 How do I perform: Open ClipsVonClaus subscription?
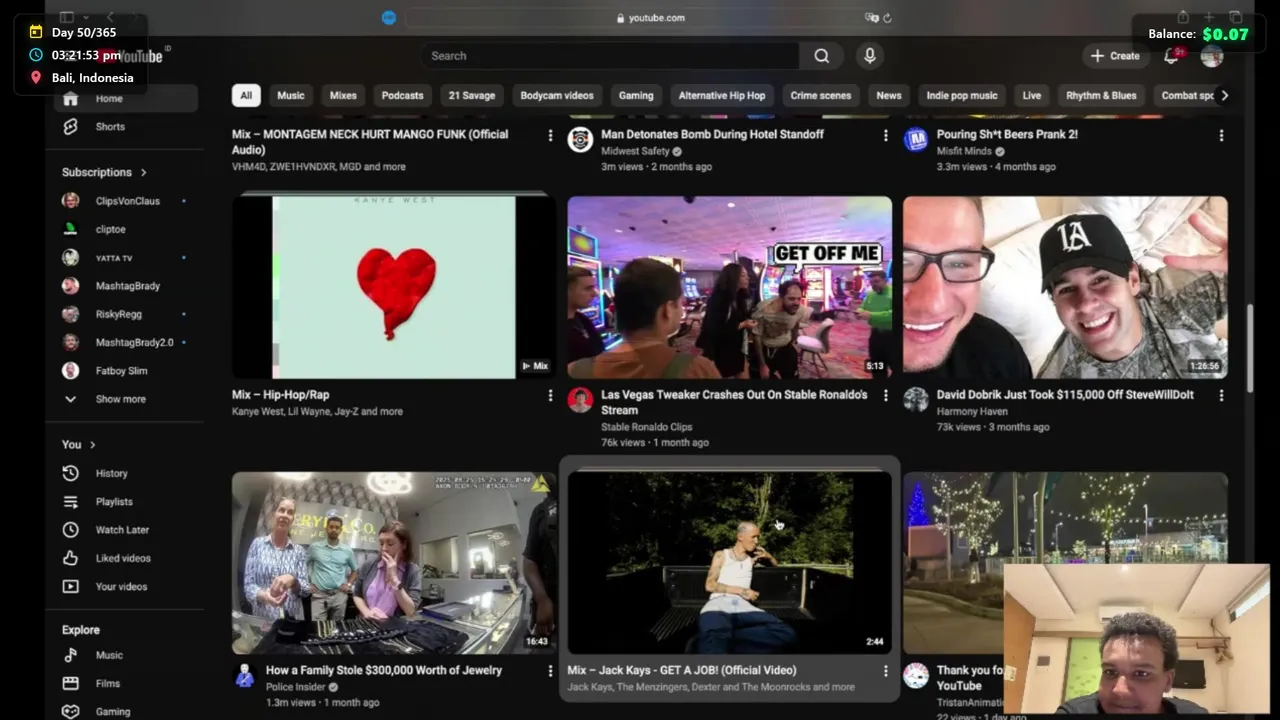[x=126, y=201]
